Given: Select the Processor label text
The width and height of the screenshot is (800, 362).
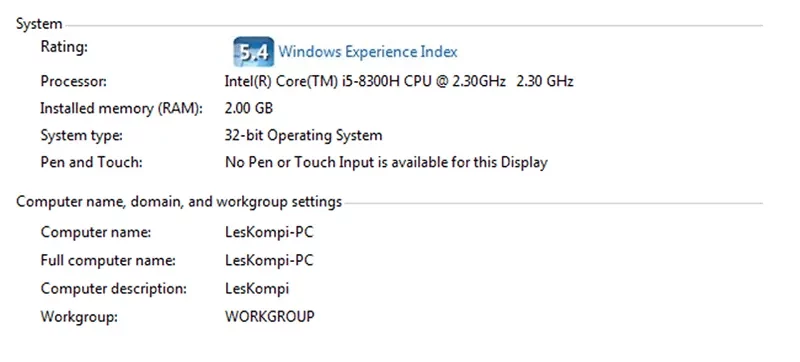Looking at the screenshot, I should click(73, 81).
